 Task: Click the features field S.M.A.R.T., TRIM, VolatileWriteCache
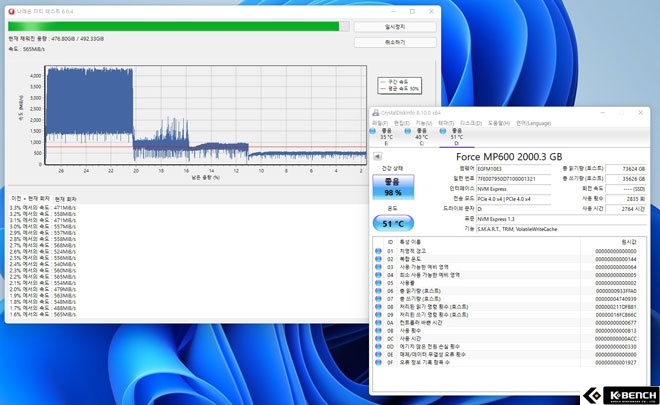(x=561, y=229)
